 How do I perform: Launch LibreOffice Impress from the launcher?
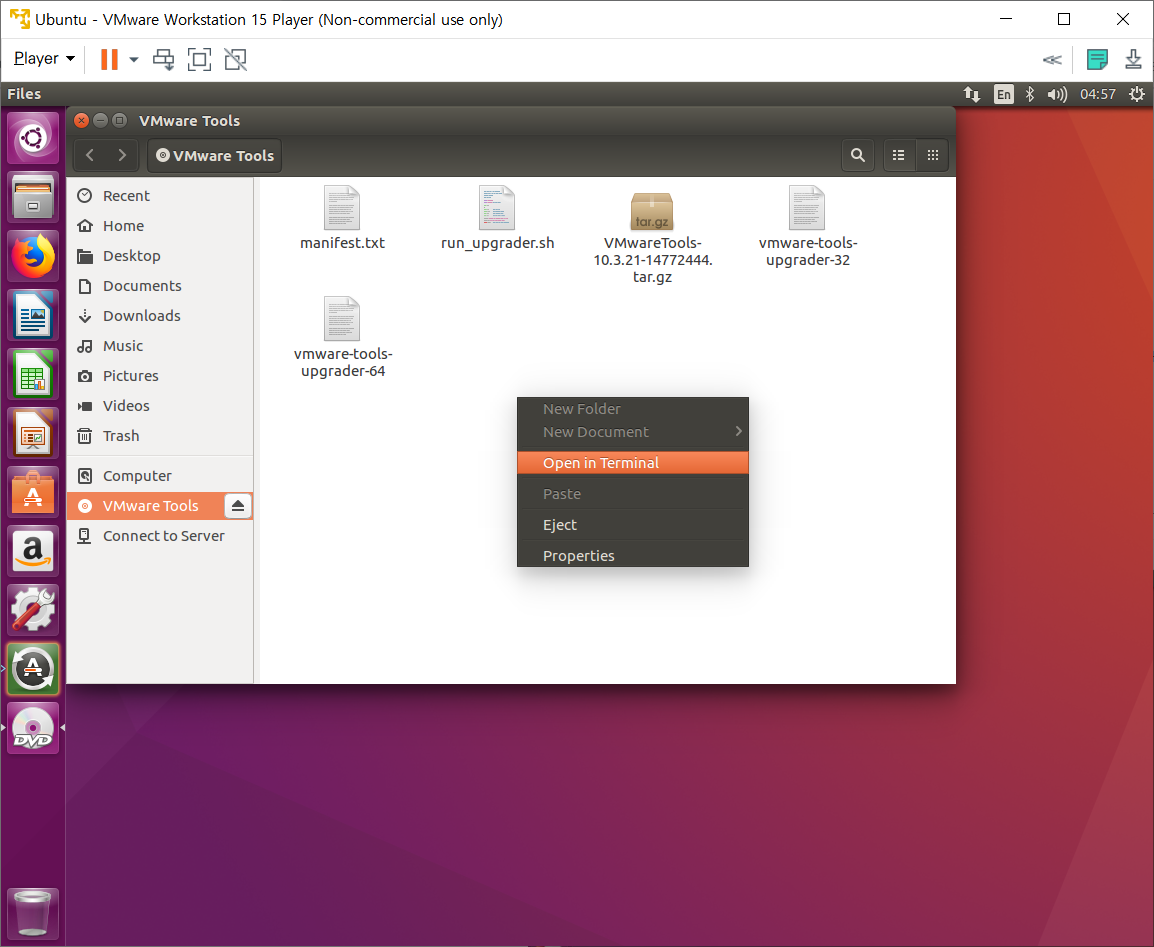coord(33,433)
